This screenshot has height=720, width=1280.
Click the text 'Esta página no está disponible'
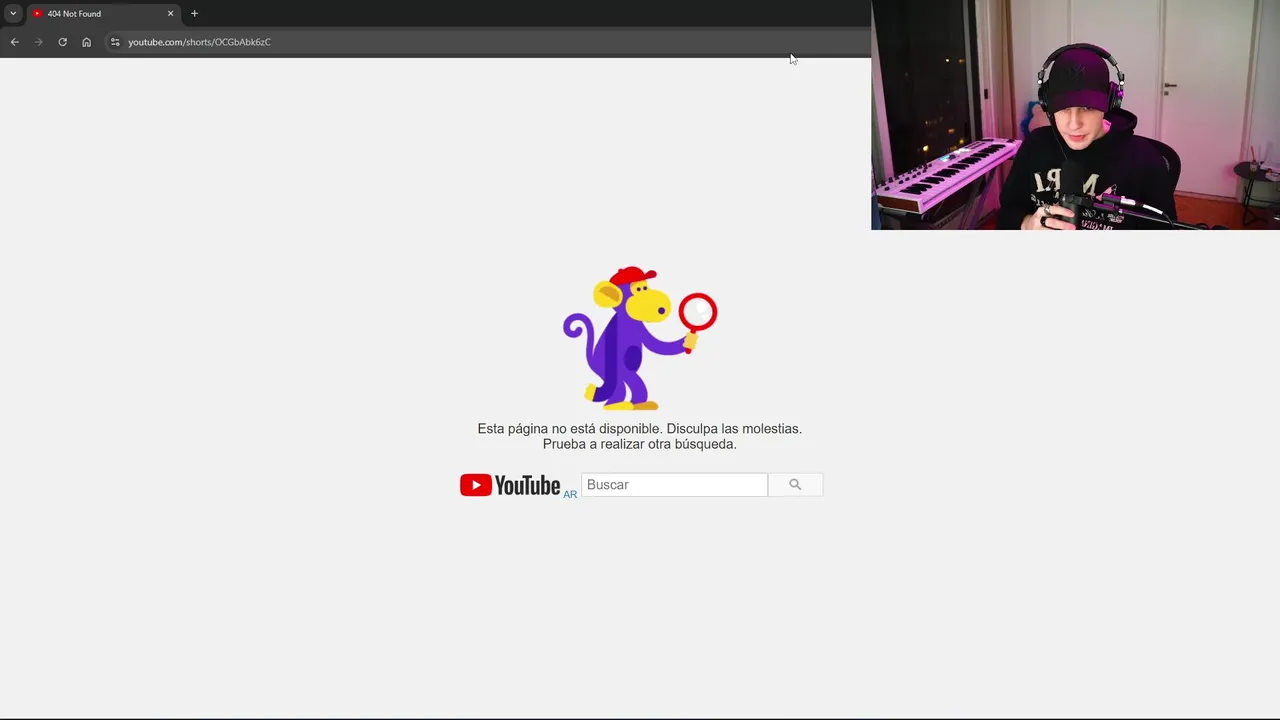[570, 429]
